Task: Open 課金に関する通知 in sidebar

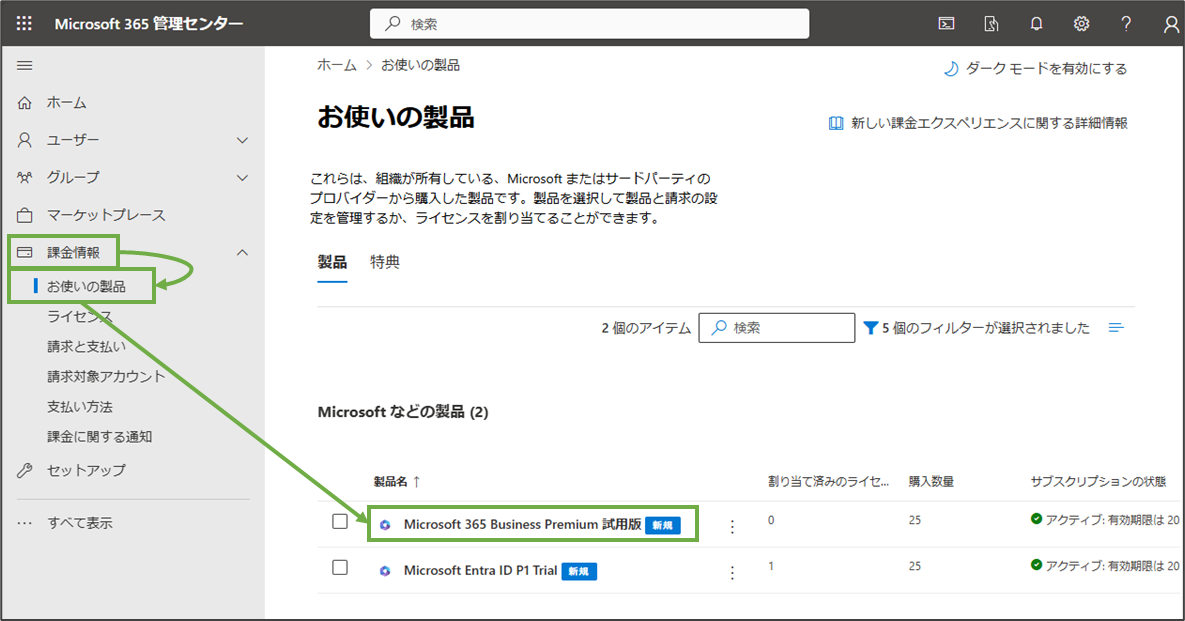Action: point(99,437)
